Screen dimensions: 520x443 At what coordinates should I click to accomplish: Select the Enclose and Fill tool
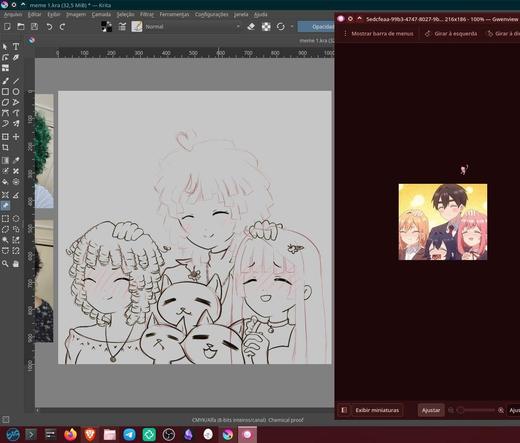16,182
